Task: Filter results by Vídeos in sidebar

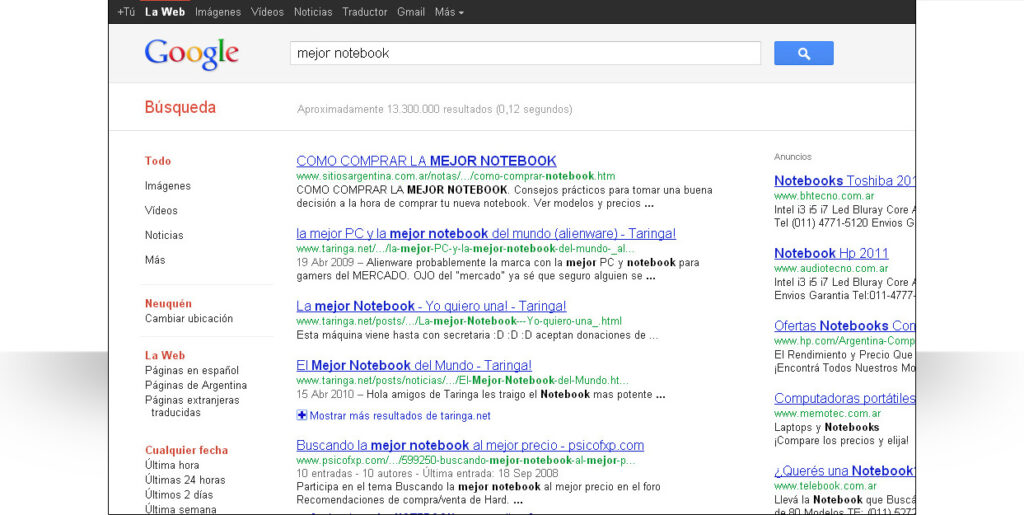Action: [x=161, y=210]
